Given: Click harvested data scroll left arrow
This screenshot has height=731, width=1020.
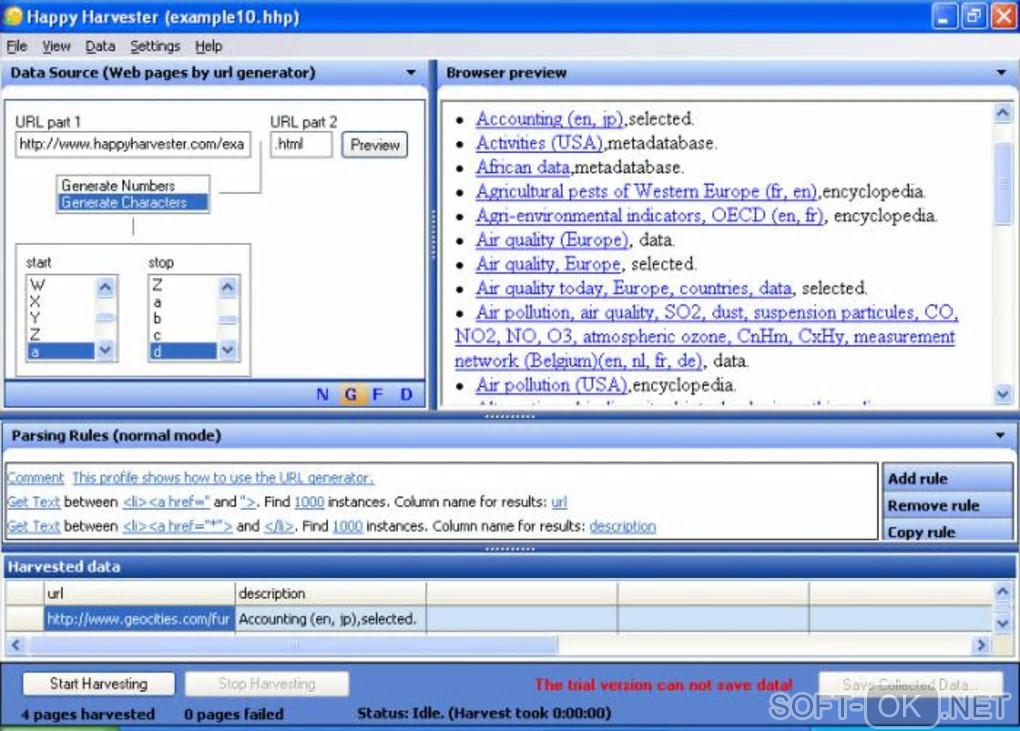Looking at the screenshot, I should 16,645.
